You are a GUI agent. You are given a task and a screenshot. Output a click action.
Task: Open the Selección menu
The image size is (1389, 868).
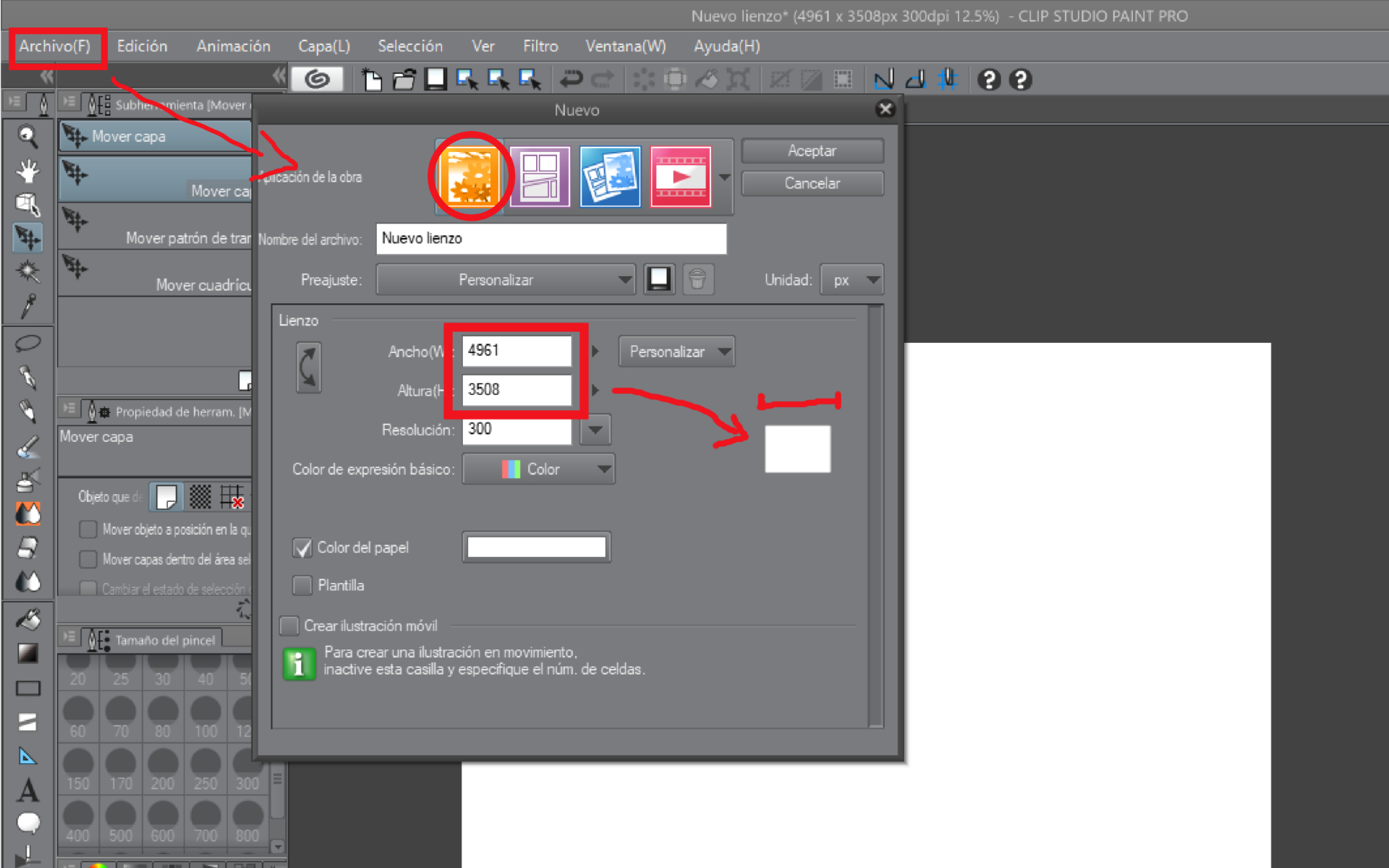tap(410, 46)
